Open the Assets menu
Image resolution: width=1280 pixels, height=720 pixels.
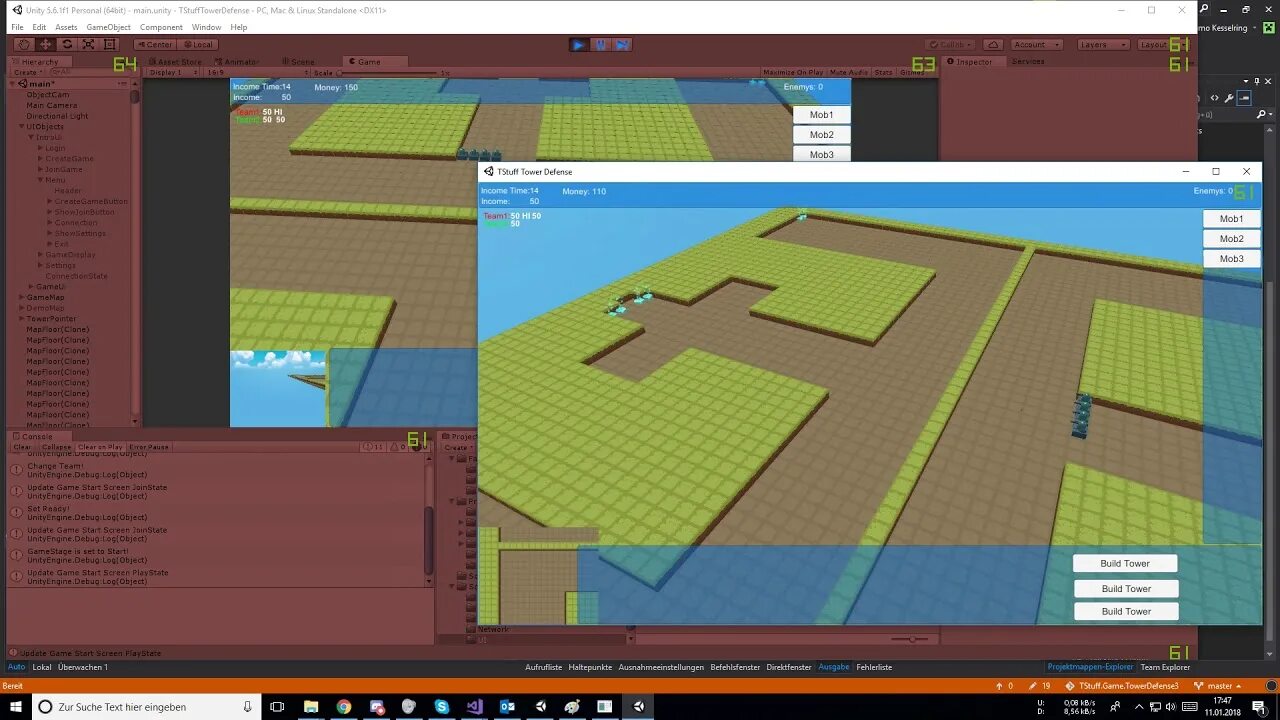[x=66, y=27]
